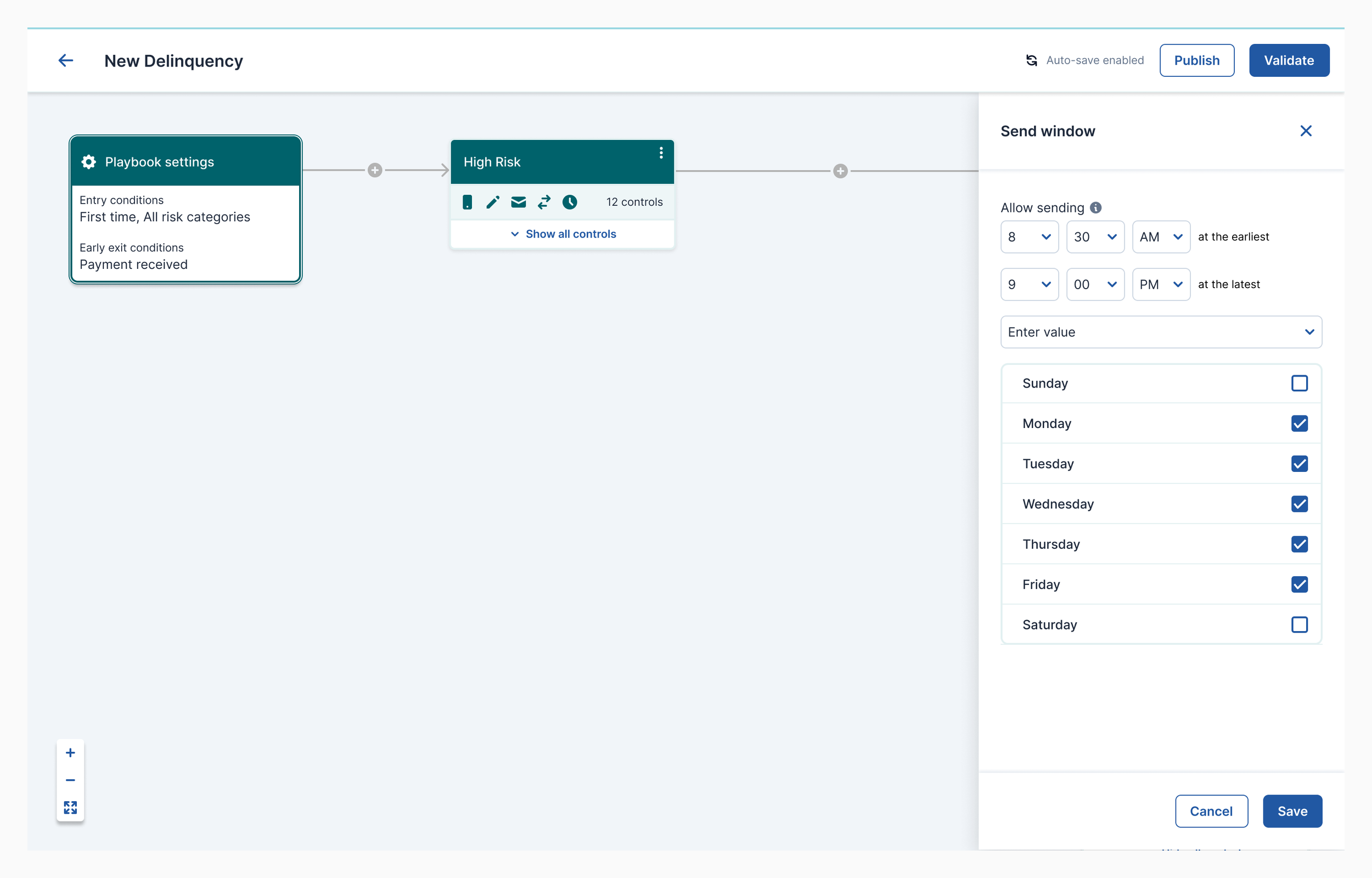
Task: Click the clock icon in High Risk card
Action: pos(570,202)
